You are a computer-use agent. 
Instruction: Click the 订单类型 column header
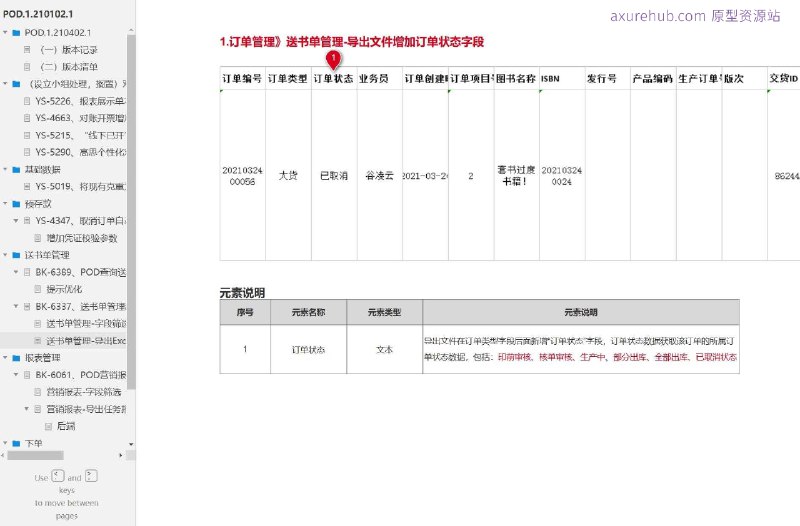(x=288, y=79)
